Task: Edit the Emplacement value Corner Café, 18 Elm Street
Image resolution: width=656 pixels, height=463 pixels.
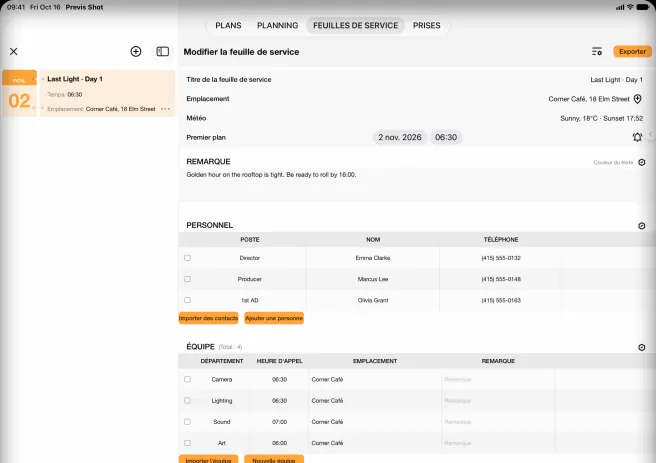Action: [589, 99]
